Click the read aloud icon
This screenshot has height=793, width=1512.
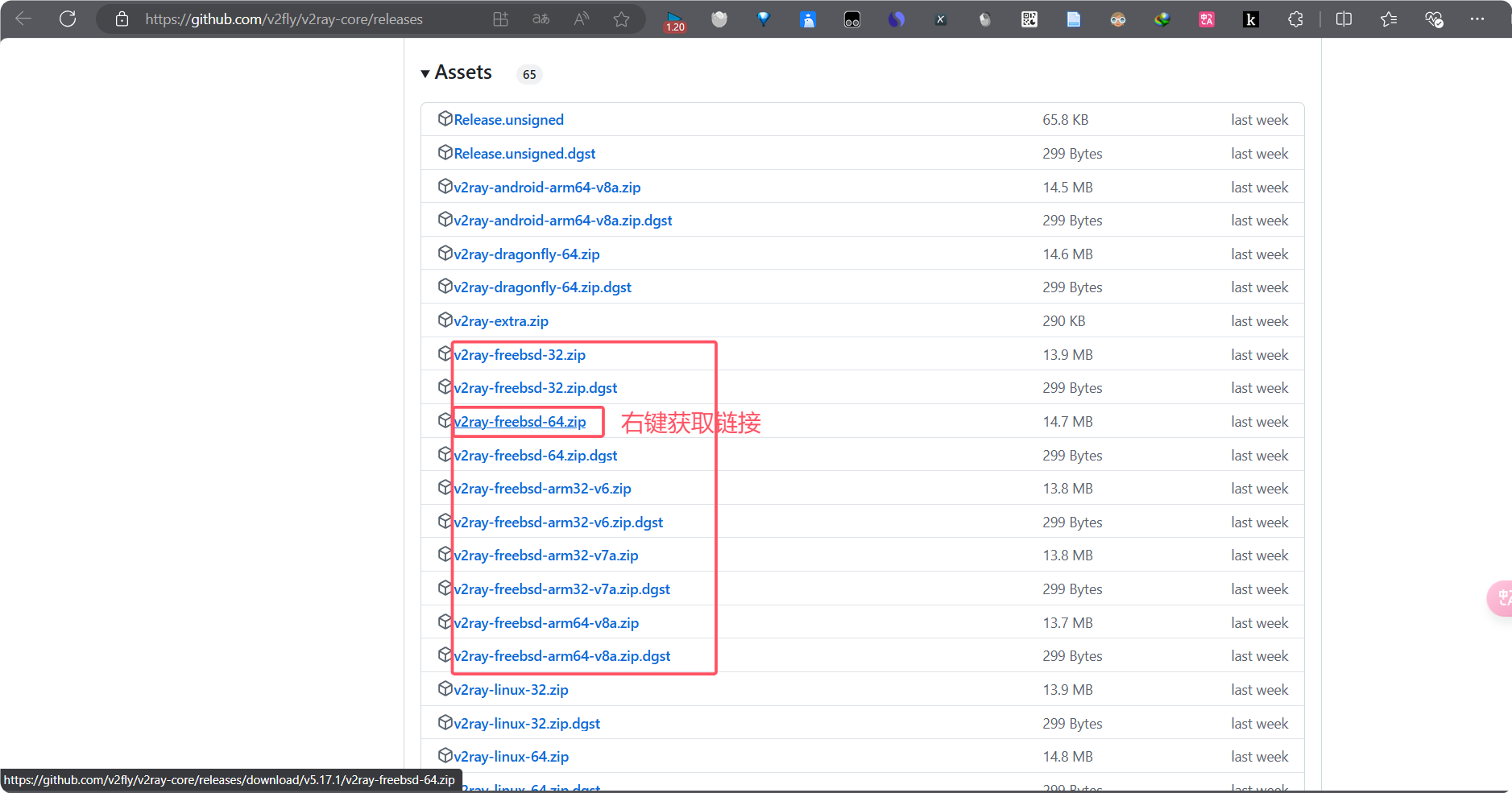[x=581, y=19]
